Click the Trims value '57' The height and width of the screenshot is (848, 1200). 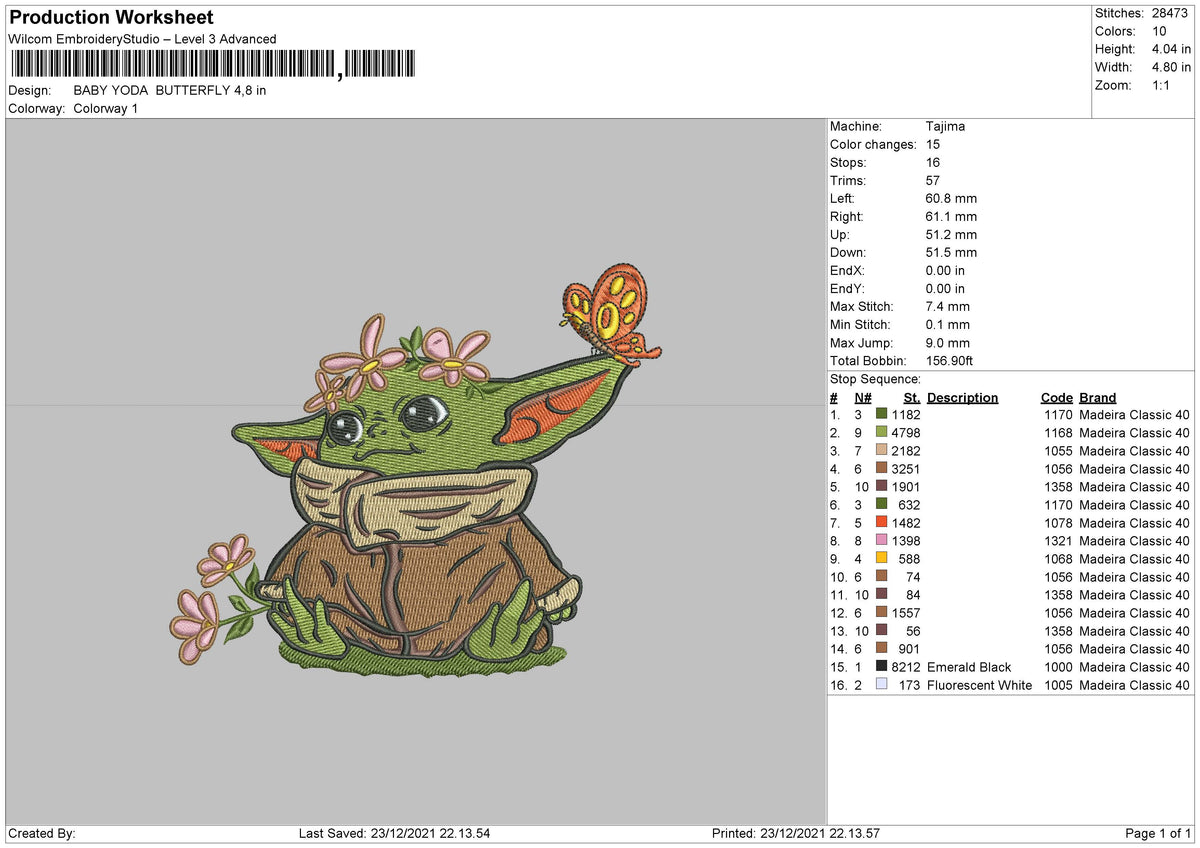934,181
